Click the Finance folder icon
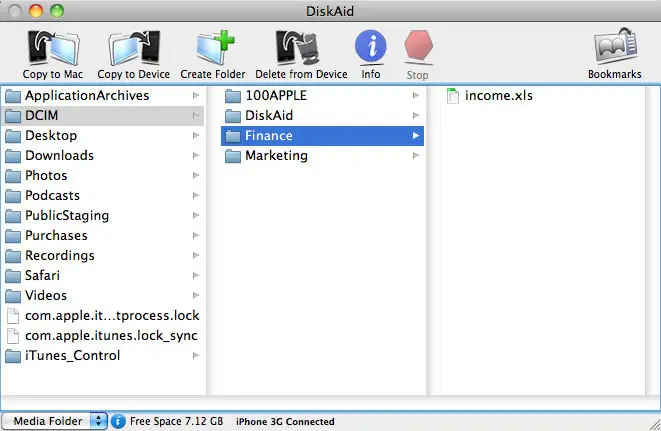Image resolution: width=661 pixels, height=431 pixels. coord(233,136)
